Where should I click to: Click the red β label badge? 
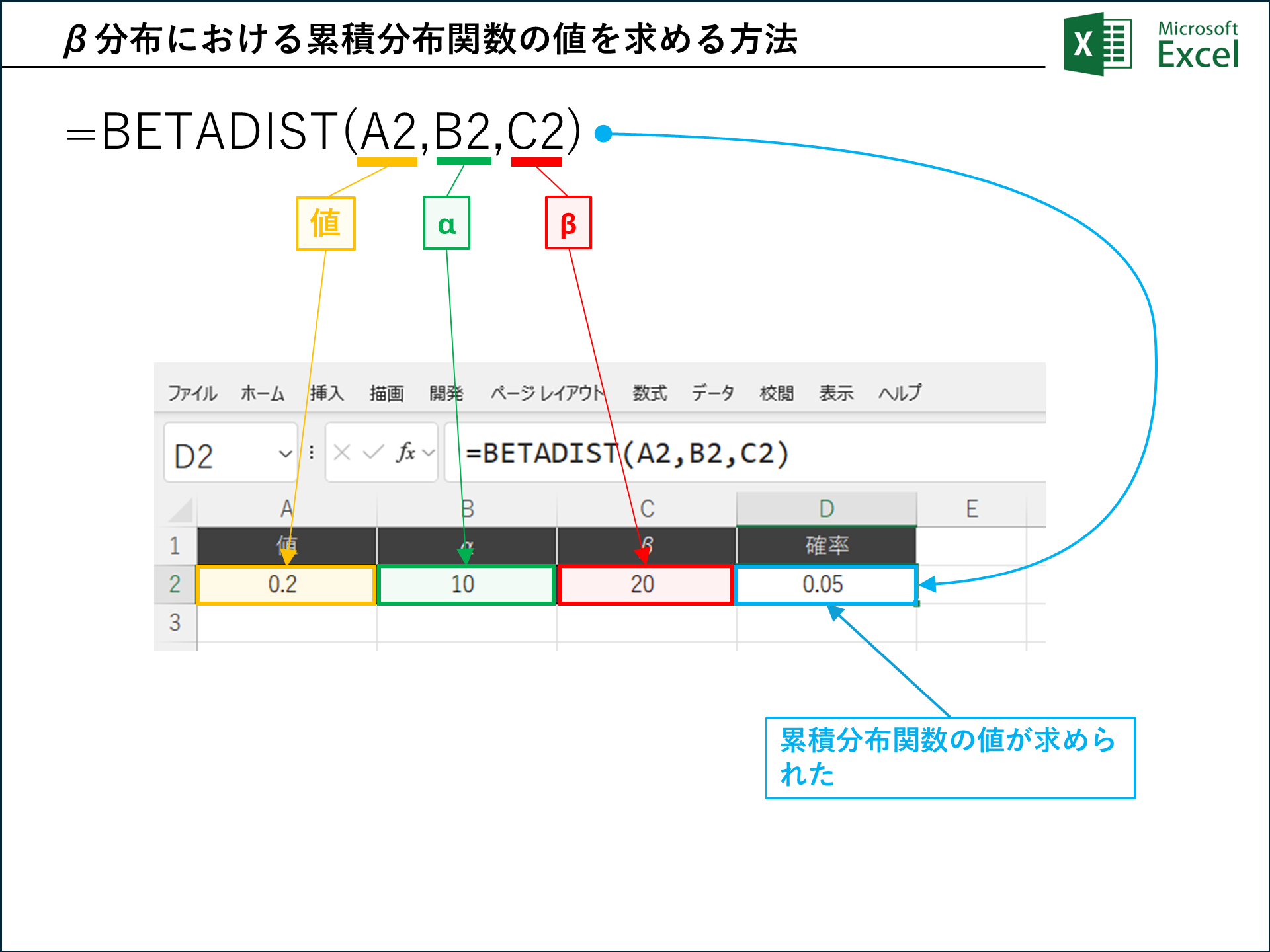[568, 223]
